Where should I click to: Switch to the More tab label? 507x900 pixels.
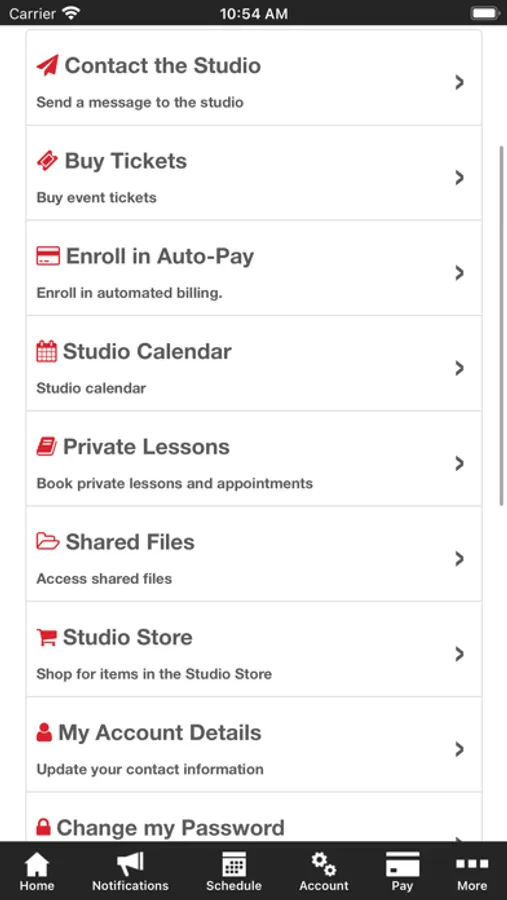coord(472,886)
